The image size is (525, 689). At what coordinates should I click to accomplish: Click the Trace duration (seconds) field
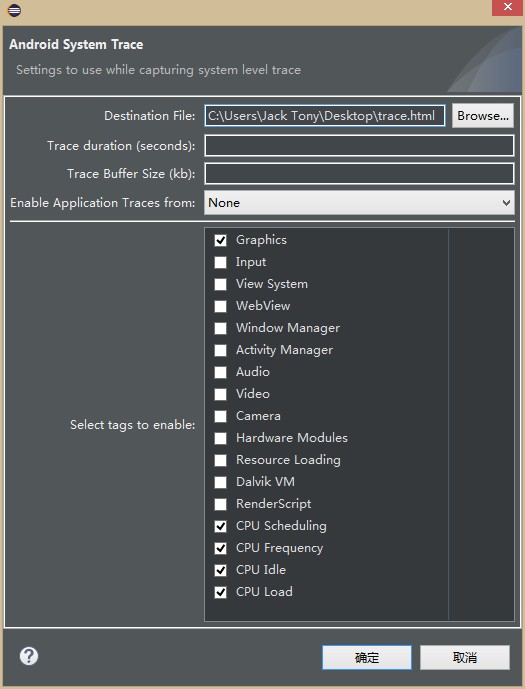(359, 145)
